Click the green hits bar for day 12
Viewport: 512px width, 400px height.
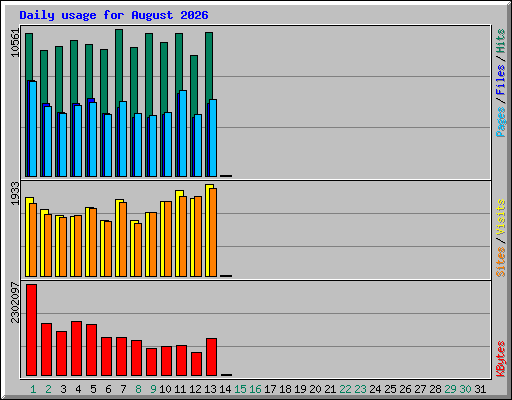click(194, 85)
